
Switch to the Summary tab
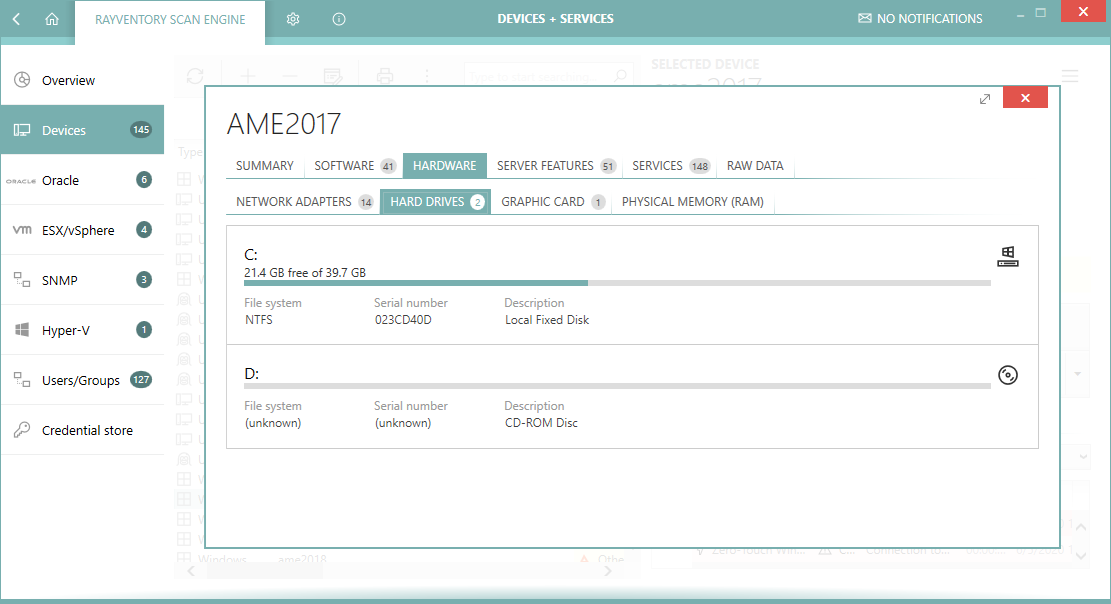[x=265, y=166]
